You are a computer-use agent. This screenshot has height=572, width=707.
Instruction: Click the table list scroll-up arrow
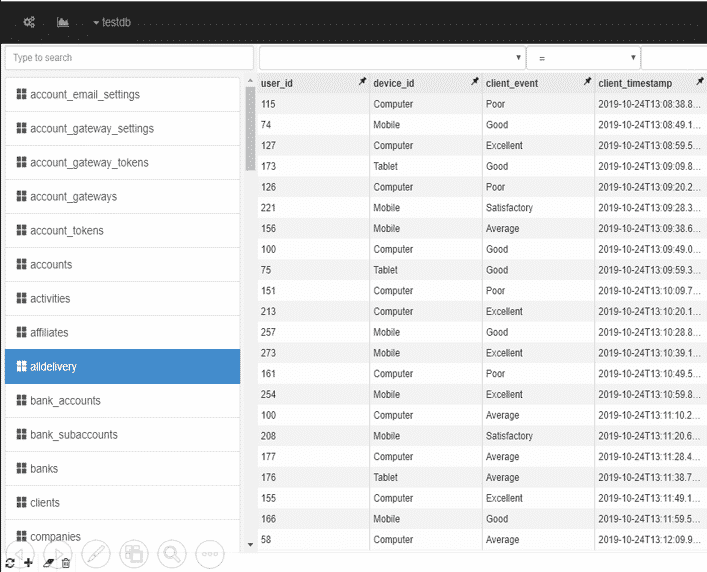[x=250, y=81]
